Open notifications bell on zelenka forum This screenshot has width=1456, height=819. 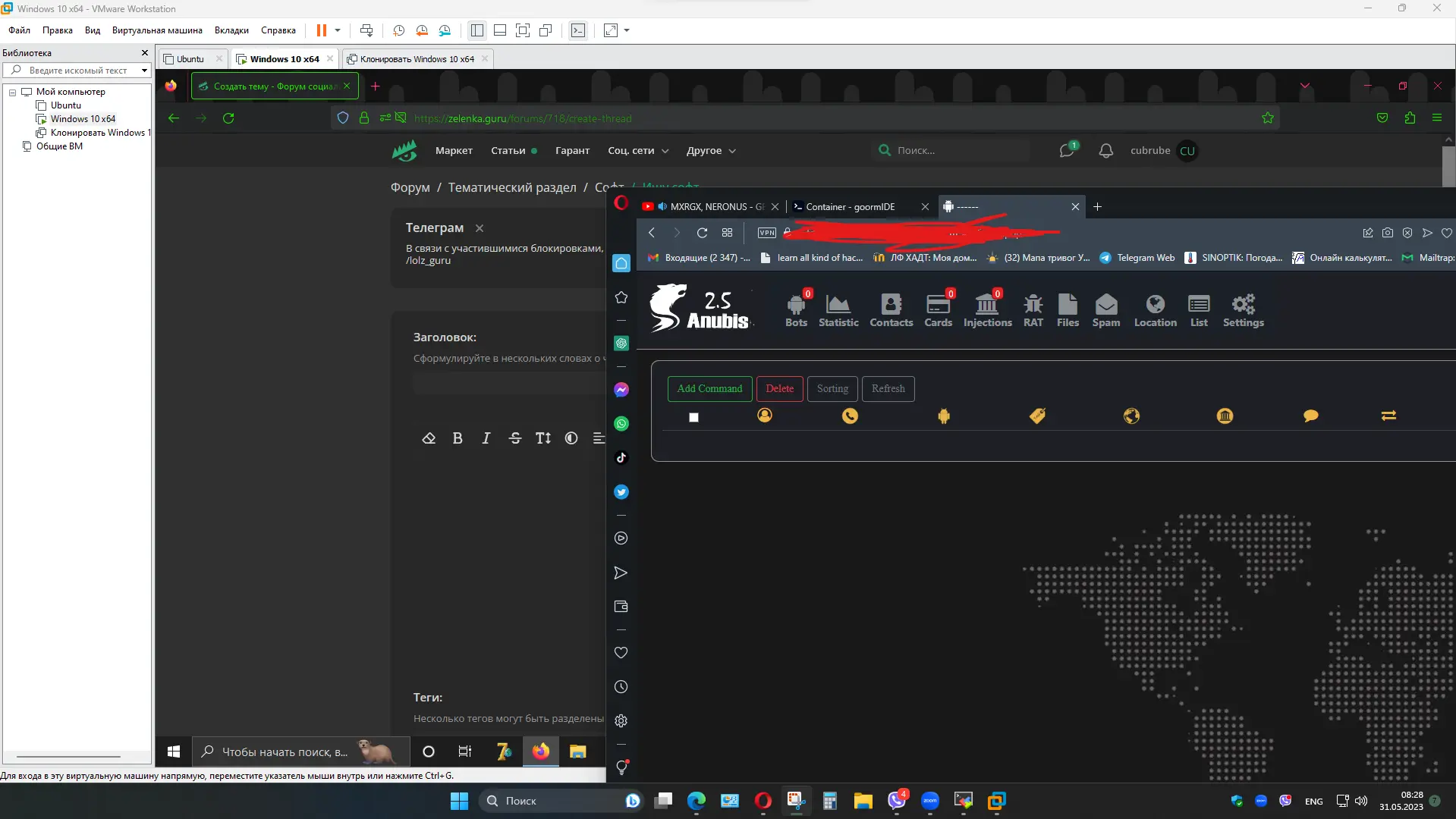[x=1106, y=151]
